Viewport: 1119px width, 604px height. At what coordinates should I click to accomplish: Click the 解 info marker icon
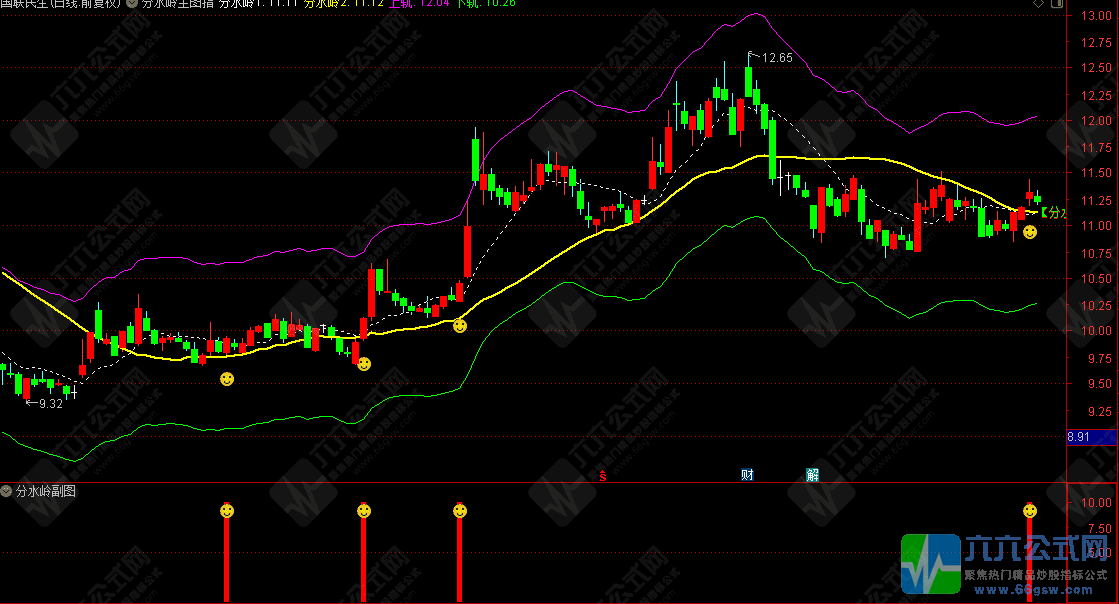pos(812,474)
